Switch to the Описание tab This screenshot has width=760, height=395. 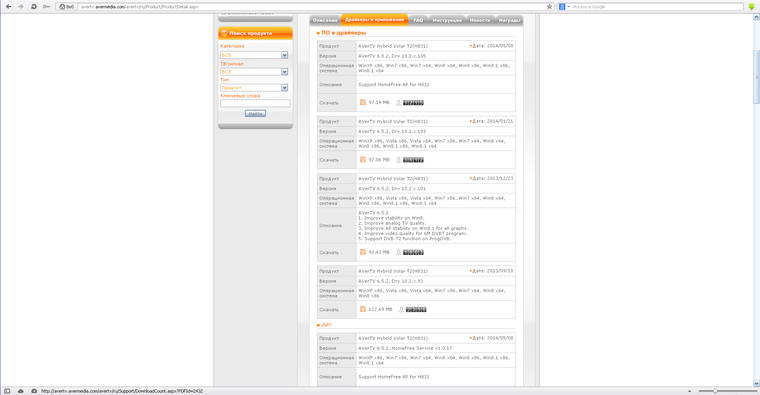[x=325, y=20]
